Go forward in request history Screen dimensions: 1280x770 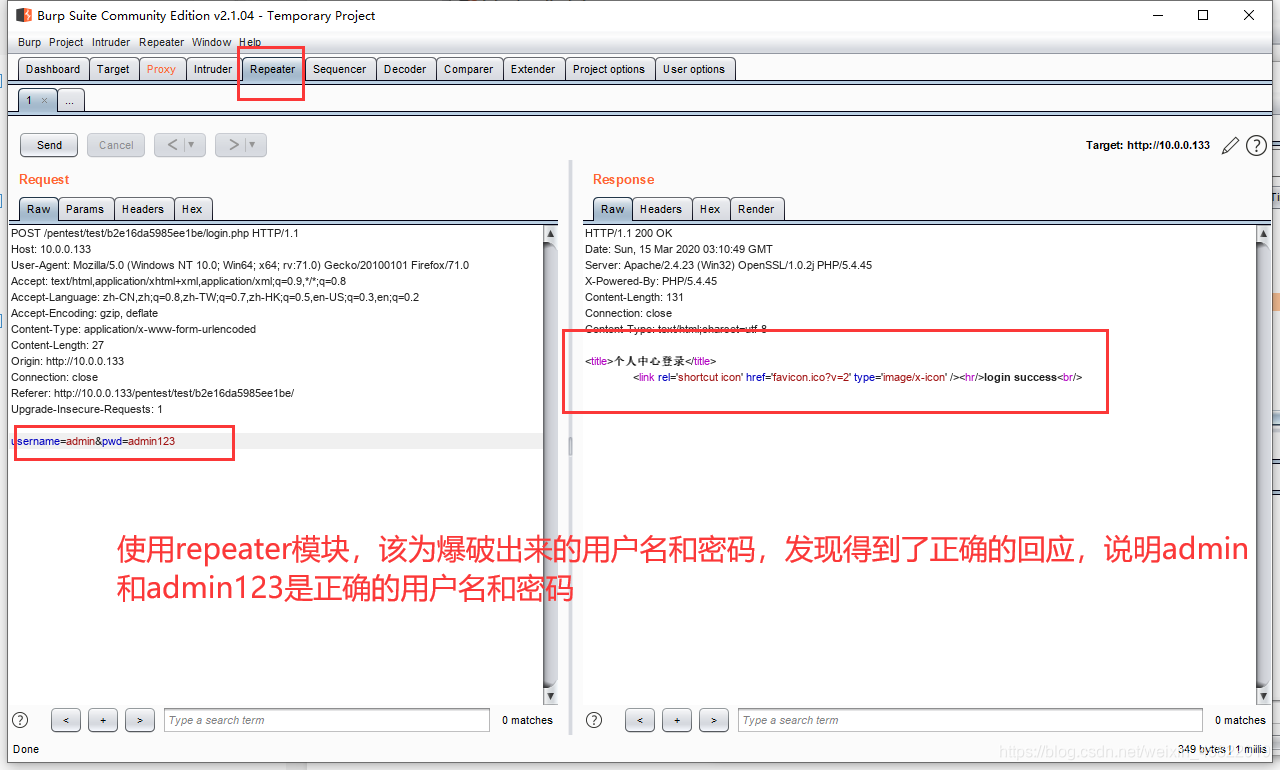(232, 145)
